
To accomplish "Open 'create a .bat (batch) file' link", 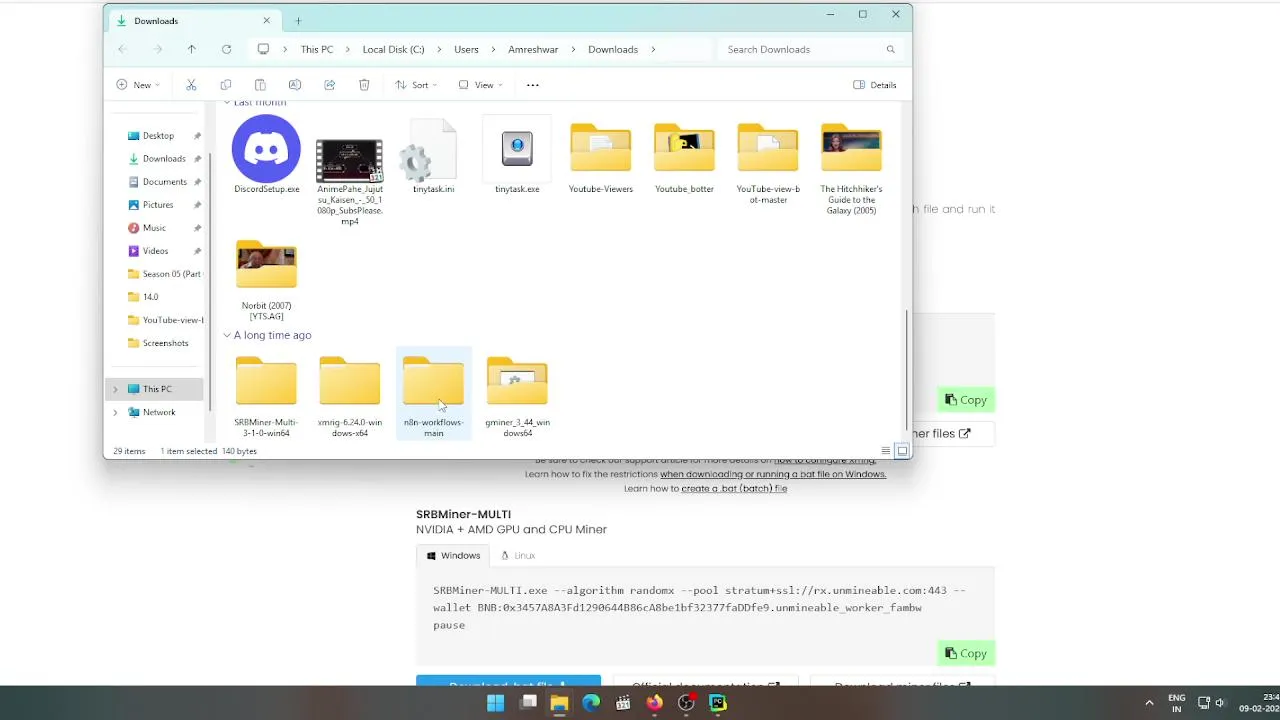I will pos(734,488).
